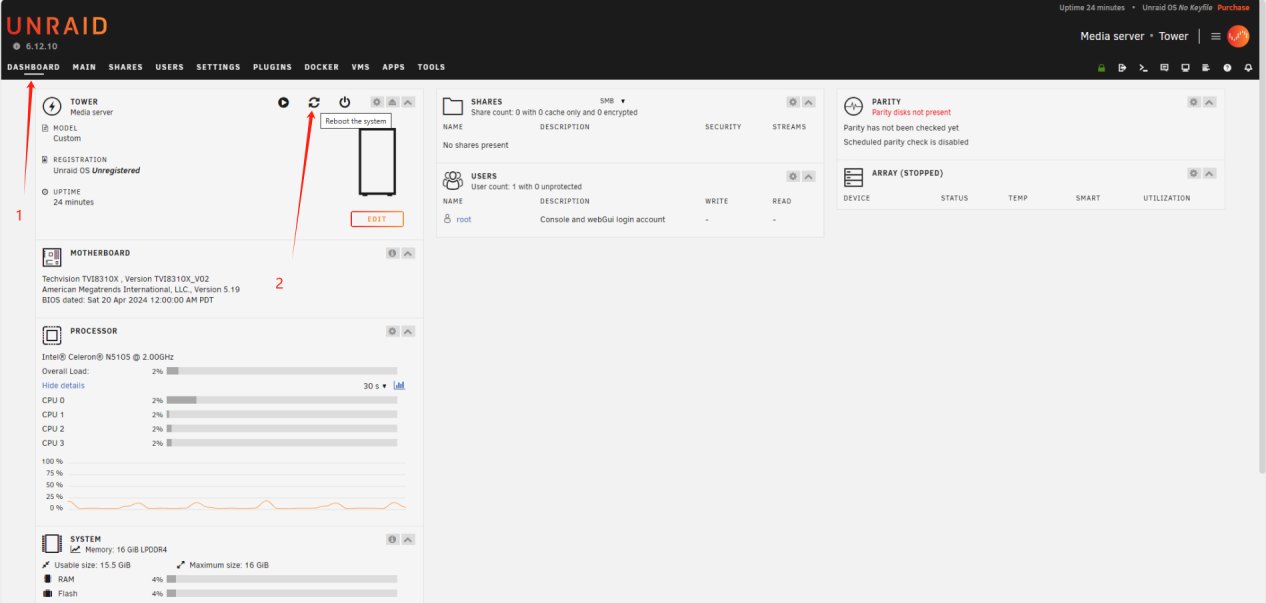Image resolution: width=1266 pixels, height=603 pixels.
Task: Open the VMs tab
Action: pos(361,67)
